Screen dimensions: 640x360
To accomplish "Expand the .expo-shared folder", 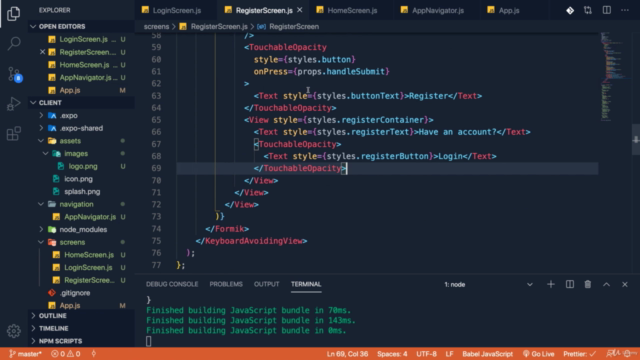I will pos(82,128).
